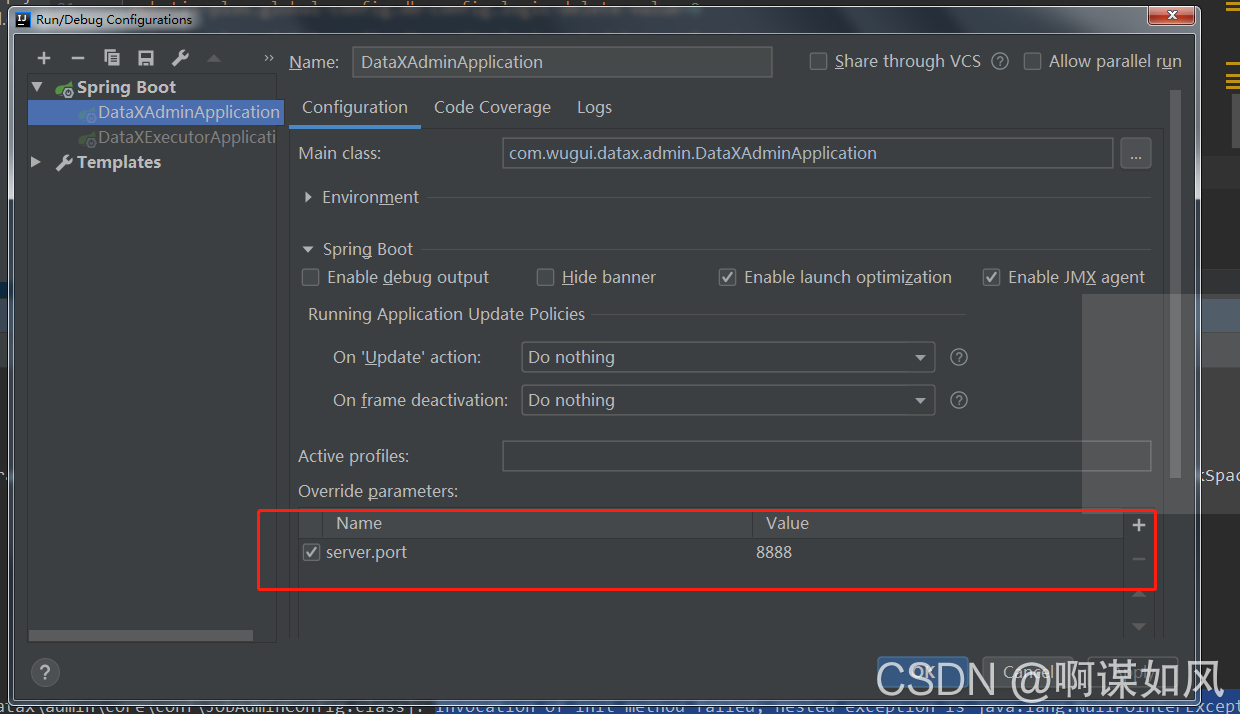This screenshot has height=714, width=1240.
Task: Browse main class with ellipsis button
Action: (1135, 153)
